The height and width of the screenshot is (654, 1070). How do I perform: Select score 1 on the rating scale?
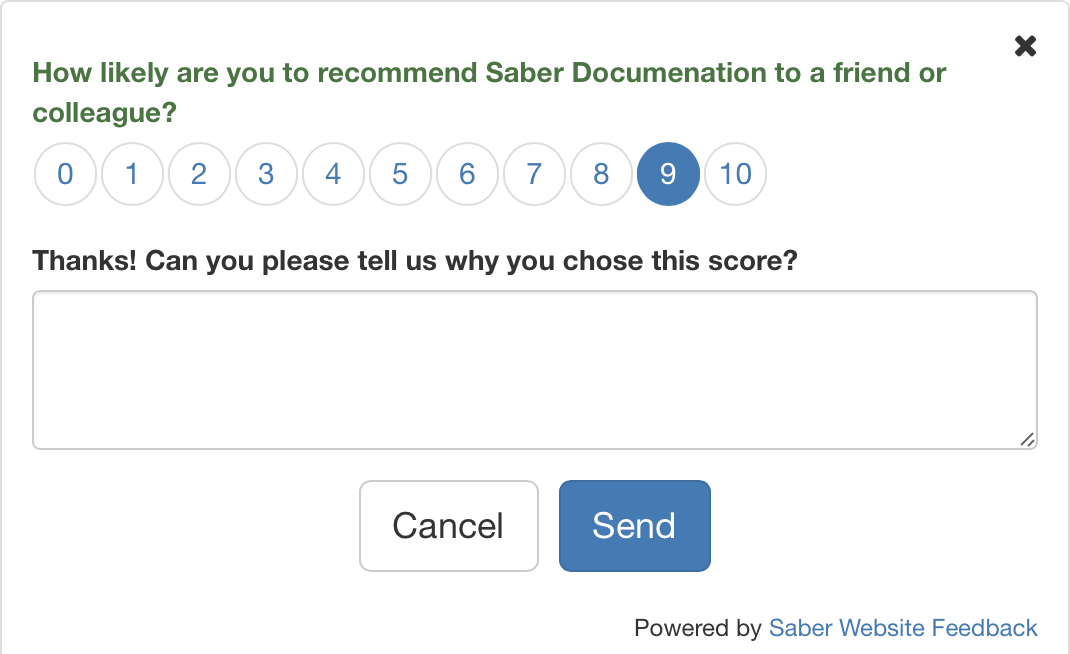pos(132,174)
